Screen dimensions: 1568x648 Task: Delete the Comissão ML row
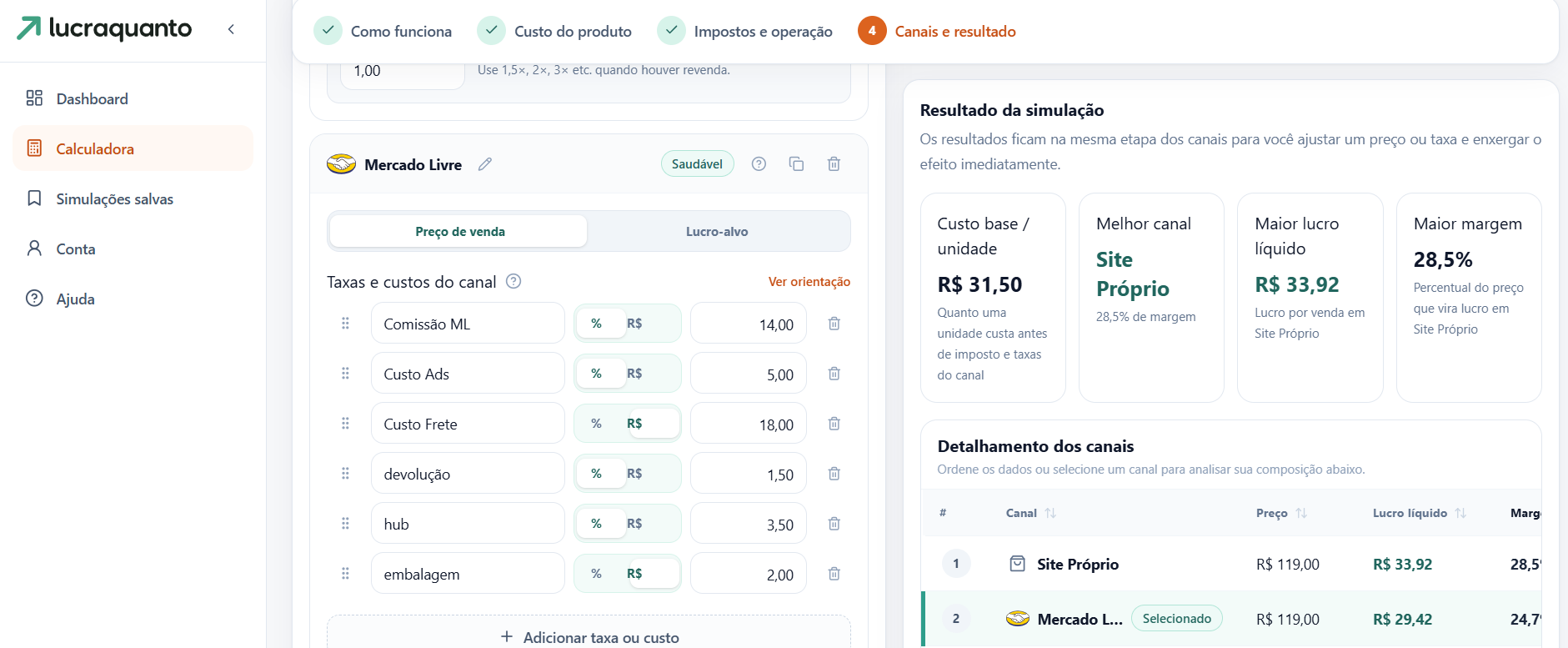[x=834, y=323]
